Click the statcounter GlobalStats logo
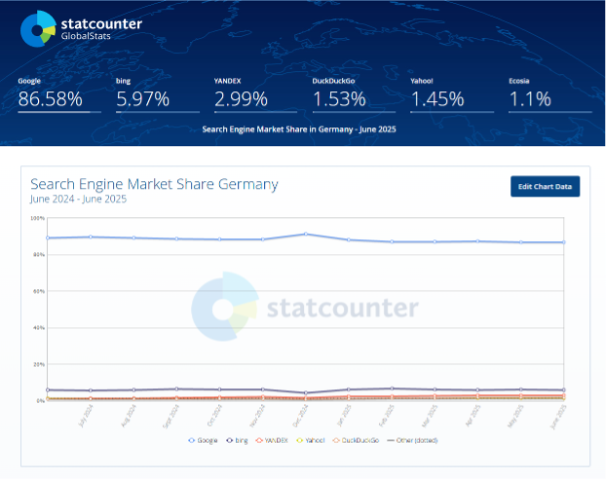 coord(81,29)
